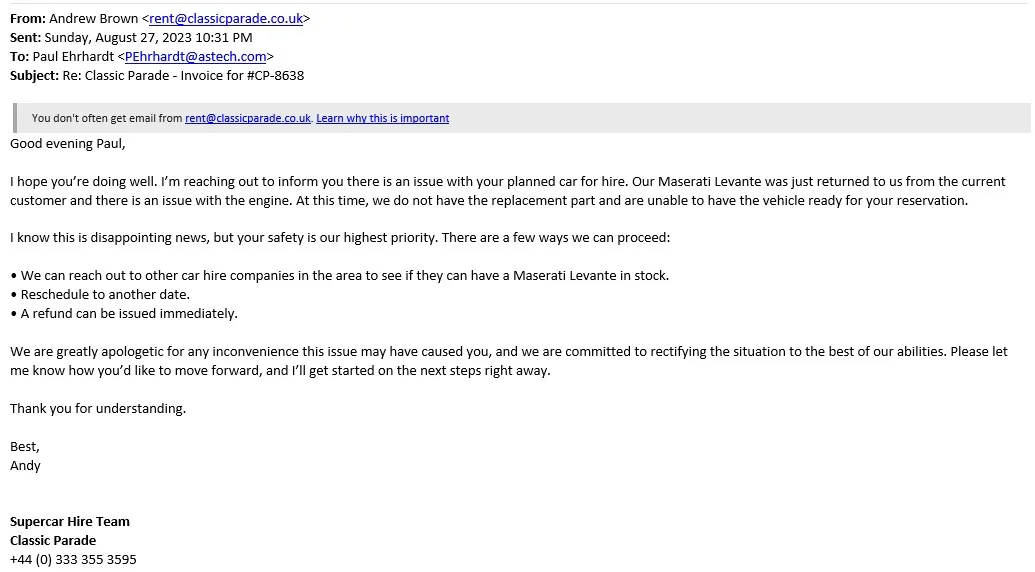The height and width of the screenshot is (572, 1035).
Task: Click "Classic Parade" signature line
Action: coord(53,540)
